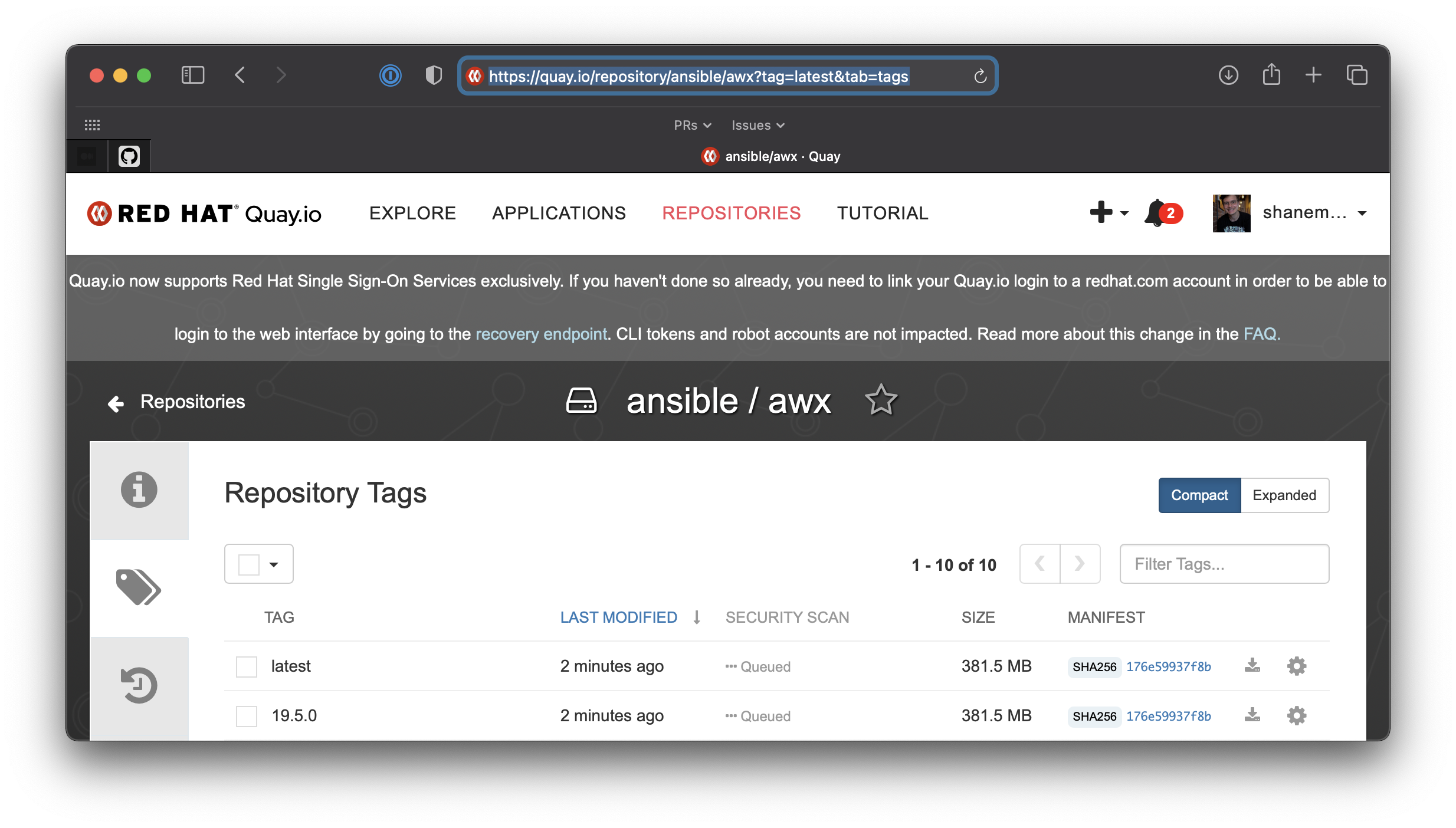Open the shanem account menu
Viewport: 1456px width, 828px height.
(1314, 213)
